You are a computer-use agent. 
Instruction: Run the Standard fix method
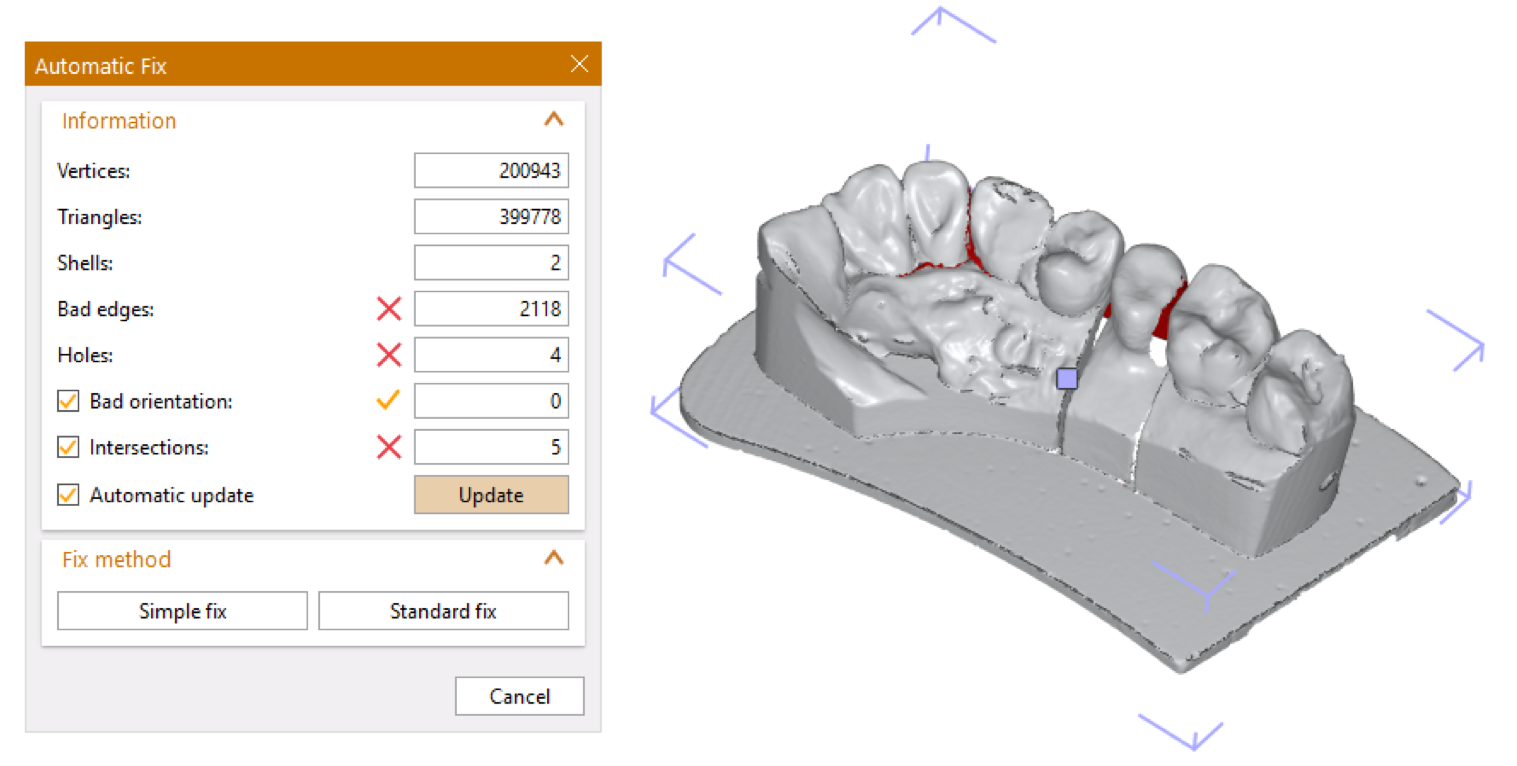443,611
